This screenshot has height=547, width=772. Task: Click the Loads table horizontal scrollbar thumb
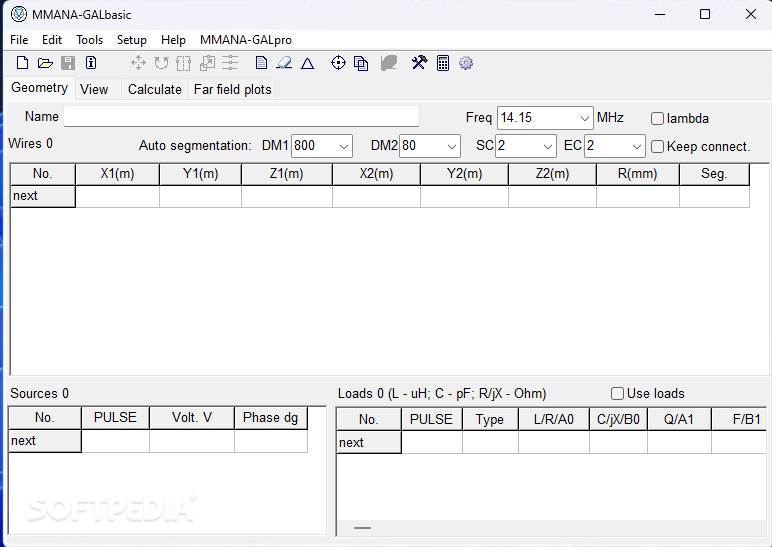point(362,528)
